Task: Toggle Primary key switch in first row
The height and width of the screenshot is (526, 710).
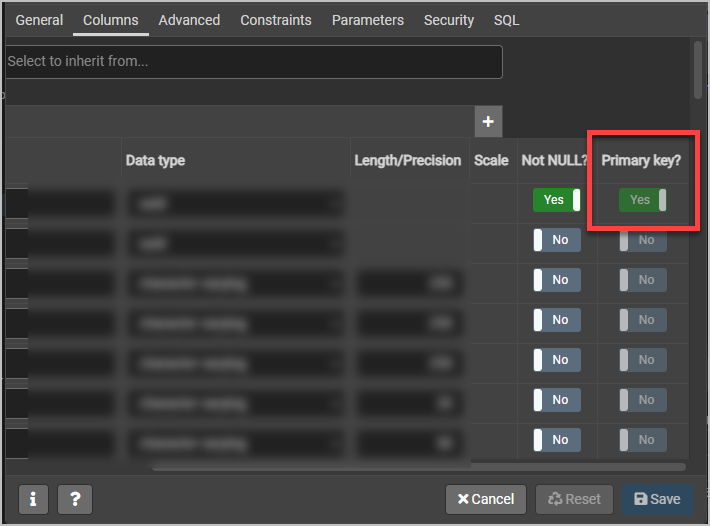Action: click(x=643, y=200)
